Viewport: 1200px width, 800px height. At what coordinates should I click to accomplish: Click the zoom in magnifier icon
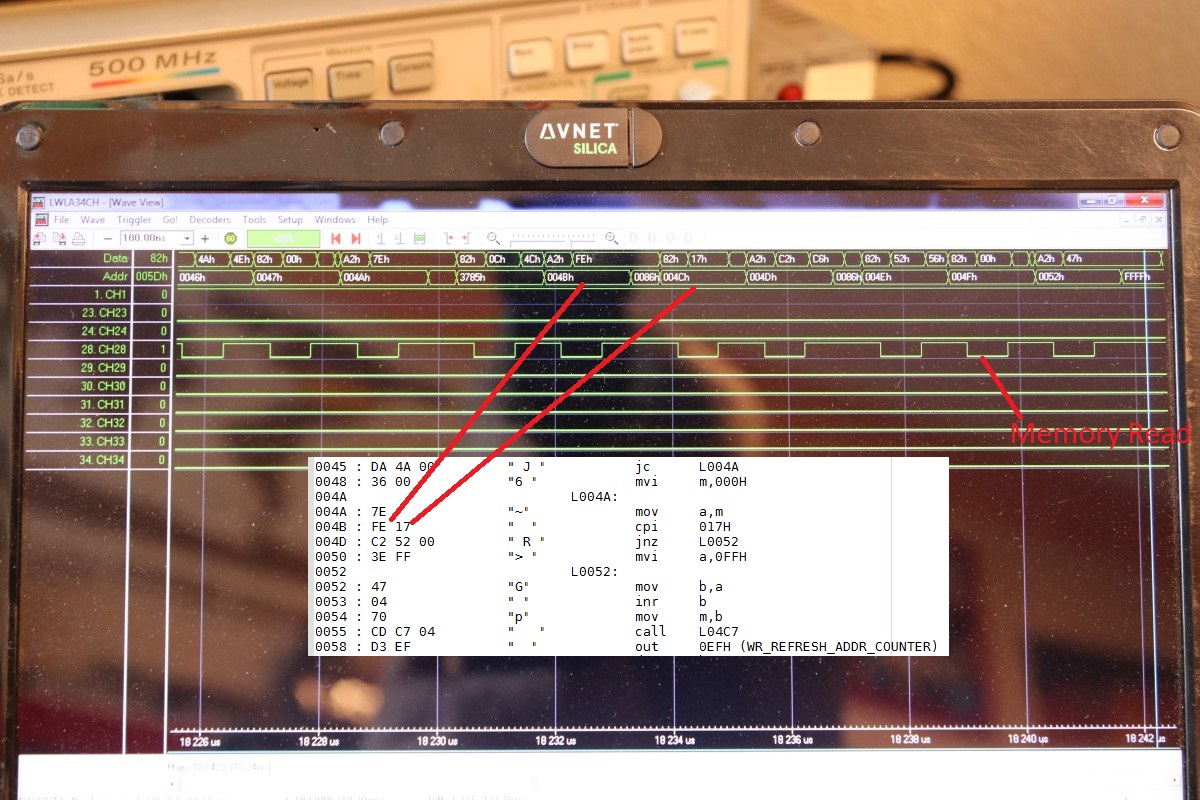pyautogui.click(x=611, y=238)
